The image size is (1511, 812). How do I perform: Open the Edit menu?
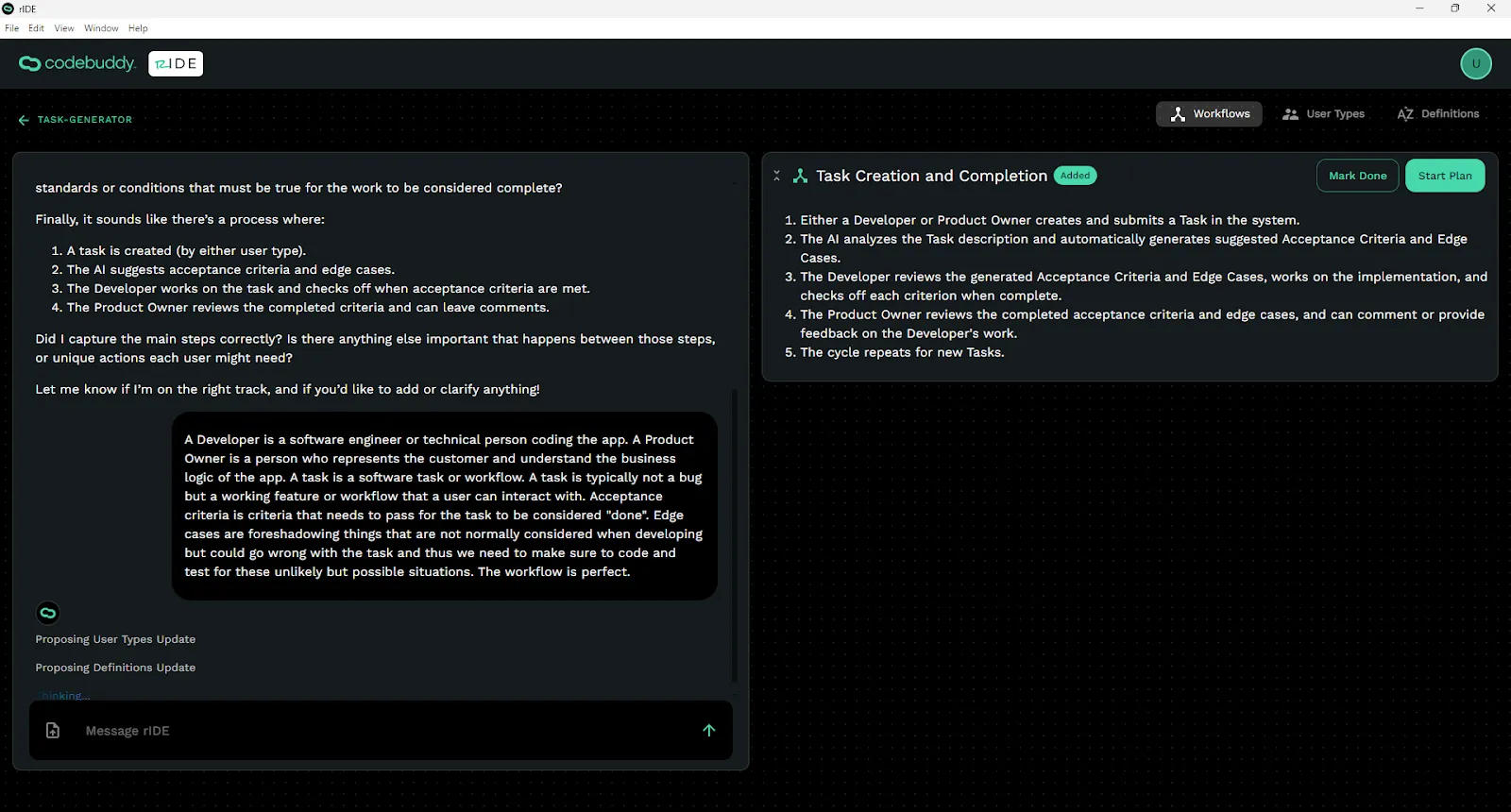coord(36,28)
